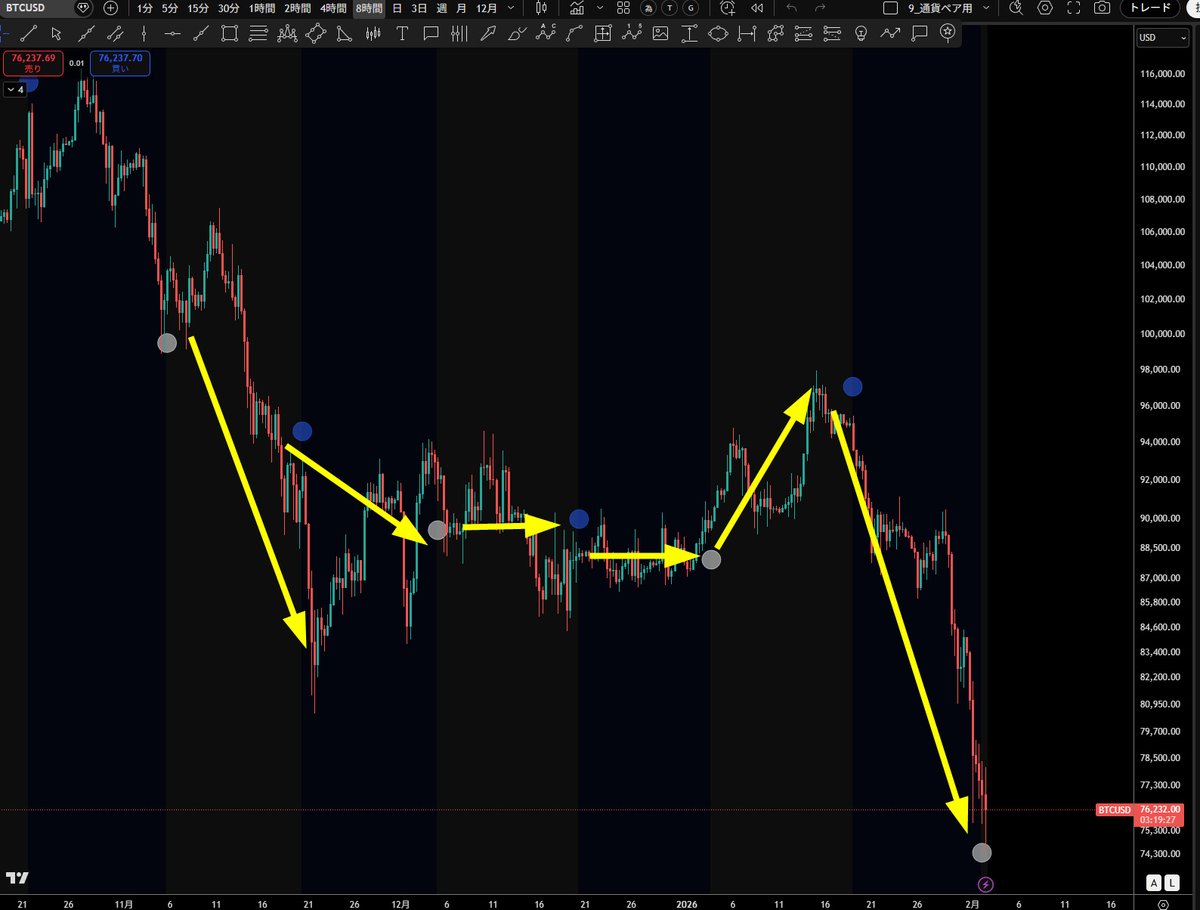Select the Text tool (T icon)

point(402,34)
